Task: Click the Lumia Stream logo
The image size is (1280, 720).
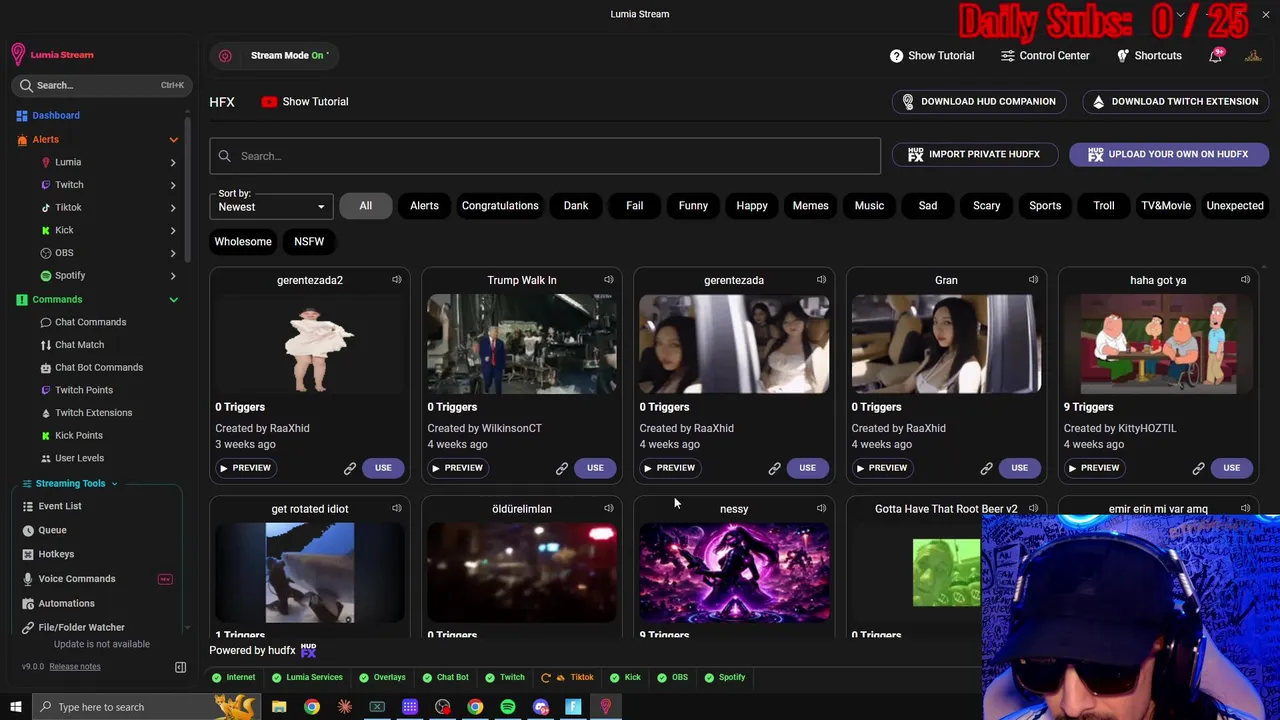Action: pyautogui.click(x=52, y=55)
